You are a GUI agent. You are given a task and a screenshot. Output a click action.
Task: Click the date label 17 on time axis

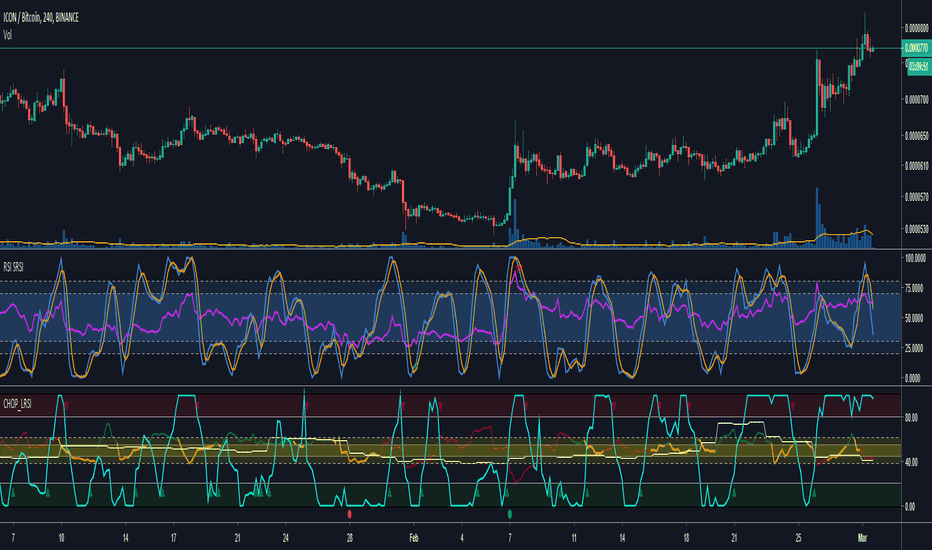173,538
